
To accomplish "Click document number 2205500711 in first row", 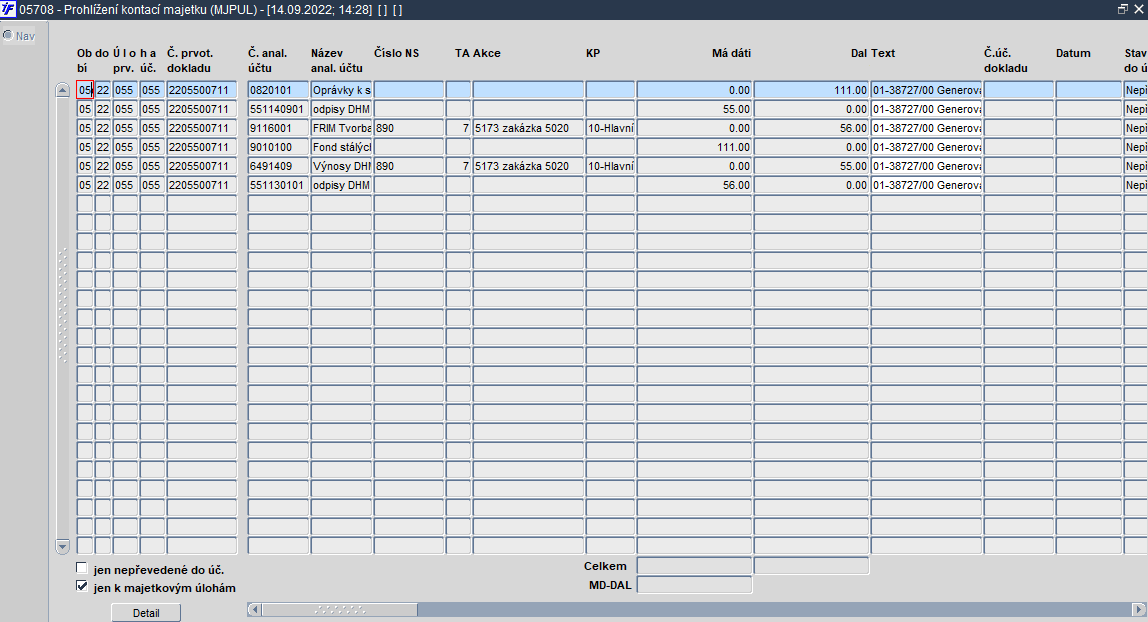I will [201, 90].
